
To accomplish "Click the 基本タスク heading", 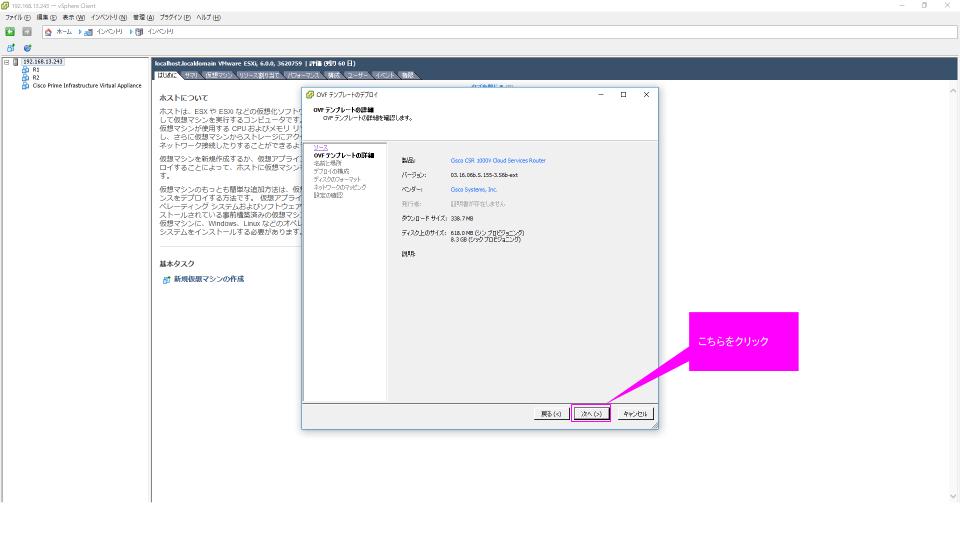I will tap(177, 264).
